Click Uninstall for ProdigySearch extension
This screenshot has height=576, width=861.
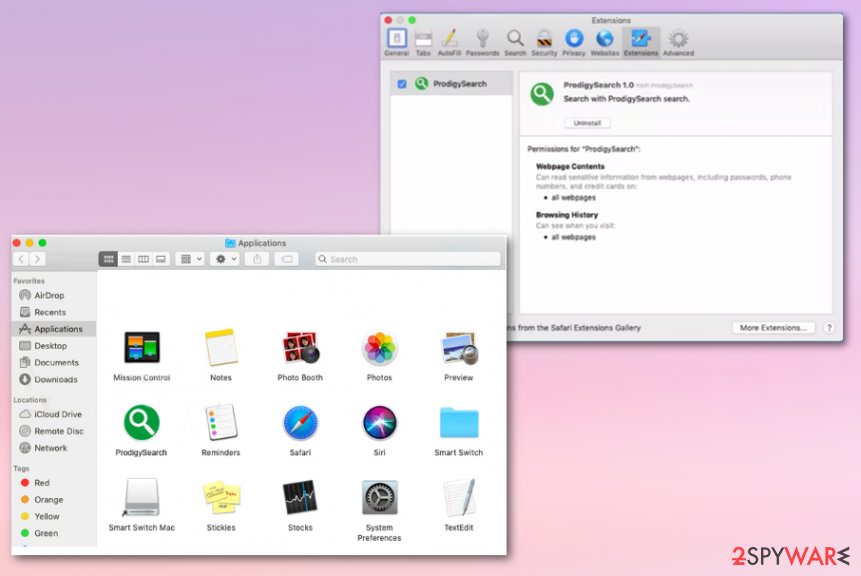click(587, 123)
